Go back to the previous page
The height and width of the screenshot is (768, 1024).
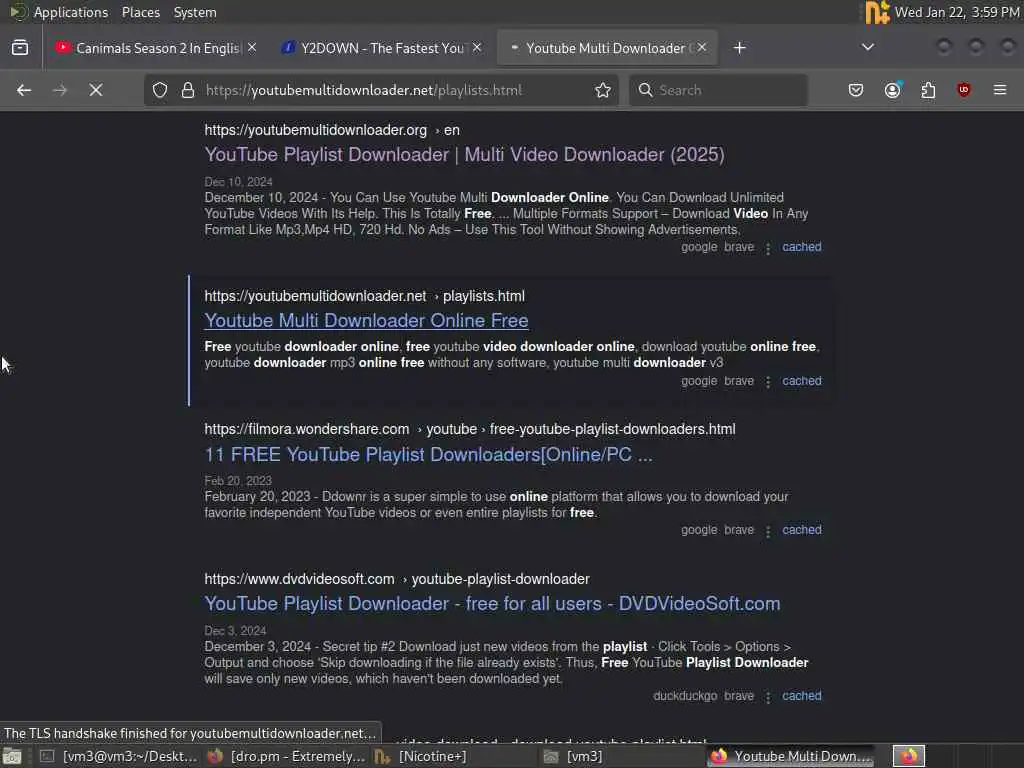point(24,90)
